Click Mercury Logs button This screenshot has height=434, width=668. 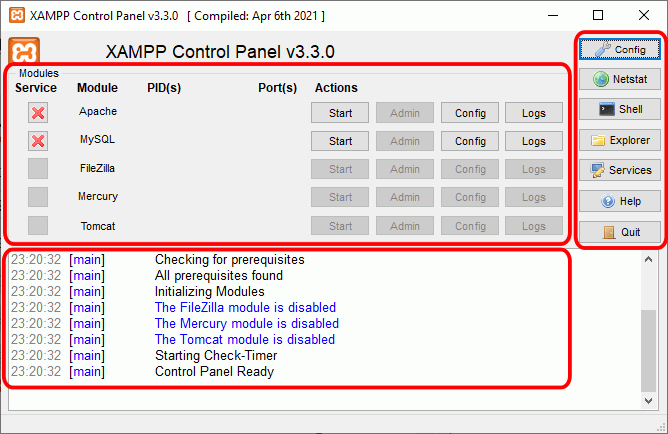click(x=534, y=197)
